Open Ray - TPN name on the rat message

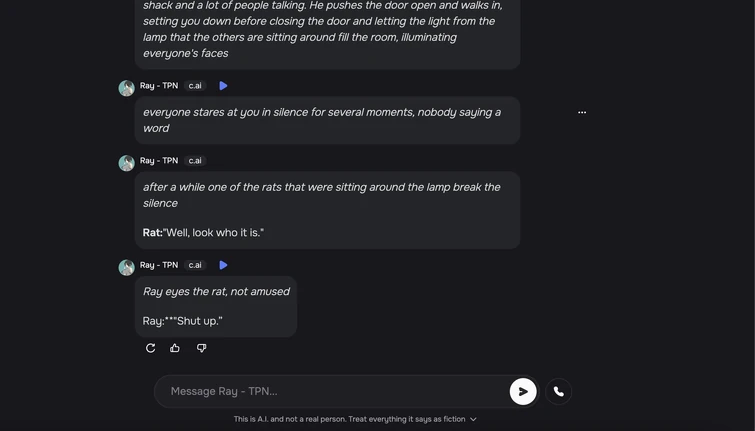pyautogui.click(x=159, y=160)
